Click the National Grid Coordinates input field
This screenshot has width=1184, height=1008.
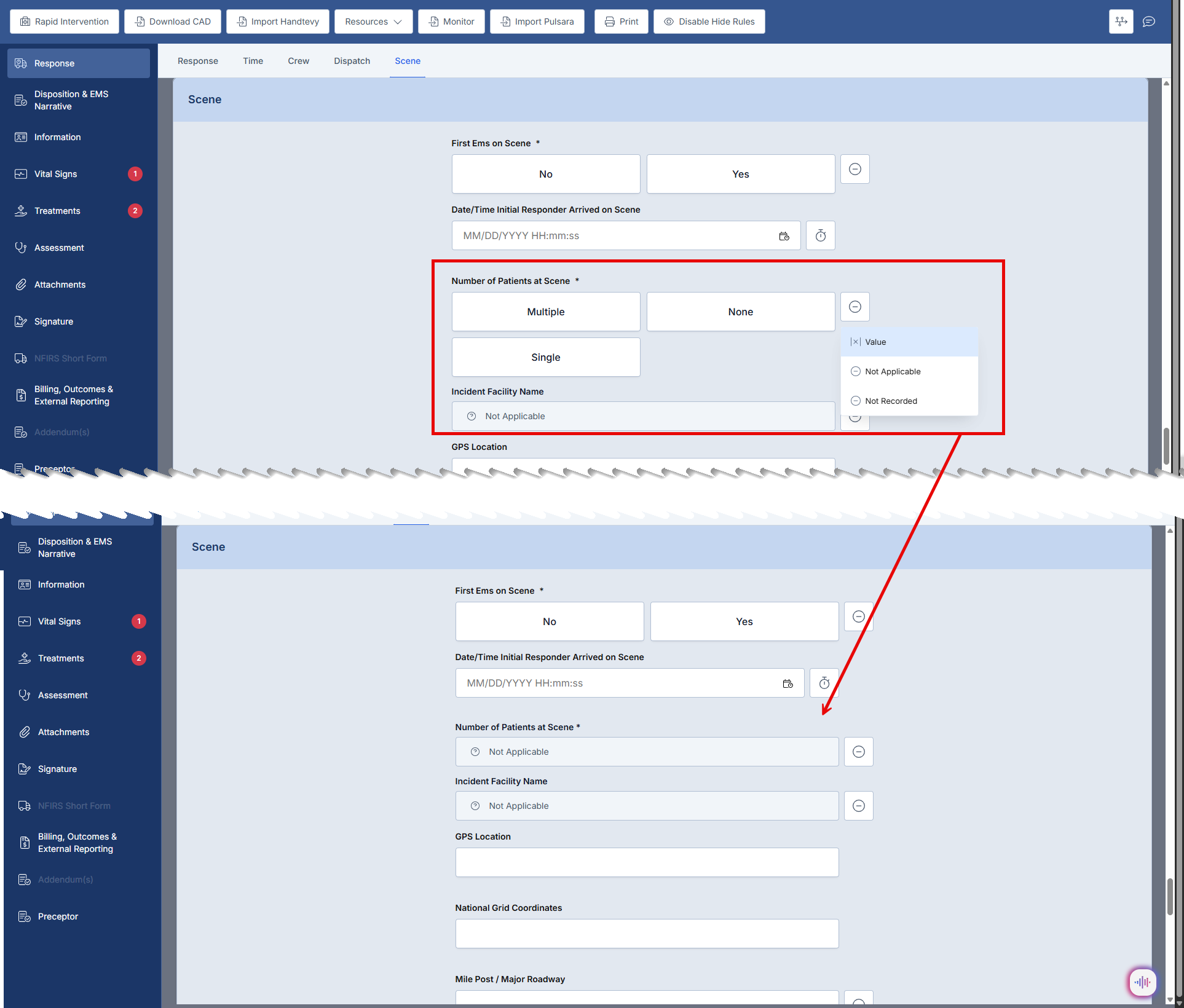tap(647, 933)
